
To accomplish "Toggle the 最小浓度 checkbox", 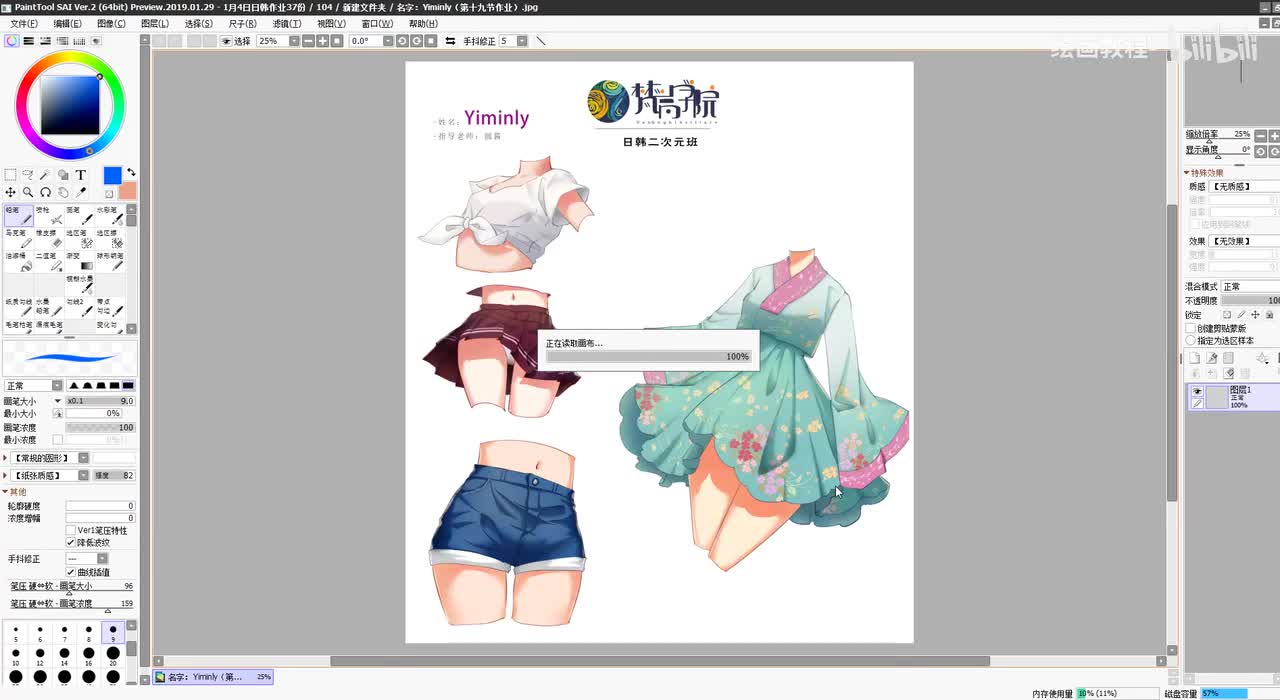I will tap(57, 440).
